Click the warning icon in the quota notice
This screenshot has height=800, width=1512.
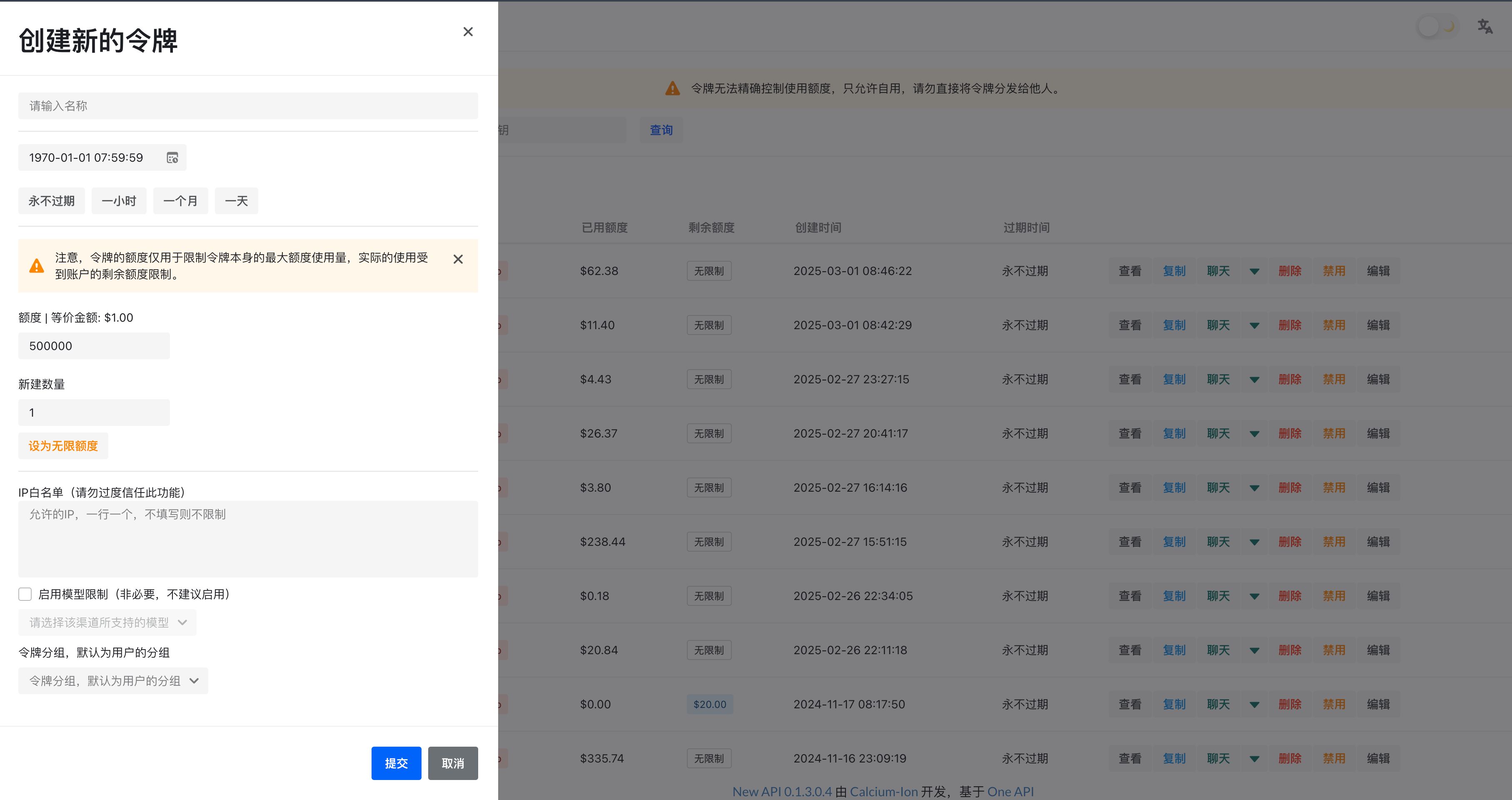tap(36, 266)
